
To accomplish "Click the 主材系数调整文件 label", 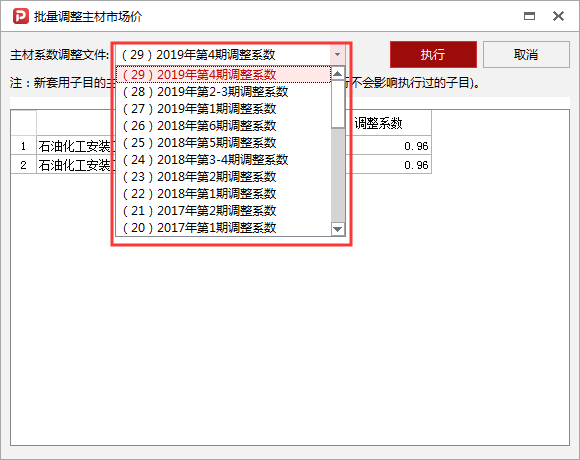I will coord(59,55).
